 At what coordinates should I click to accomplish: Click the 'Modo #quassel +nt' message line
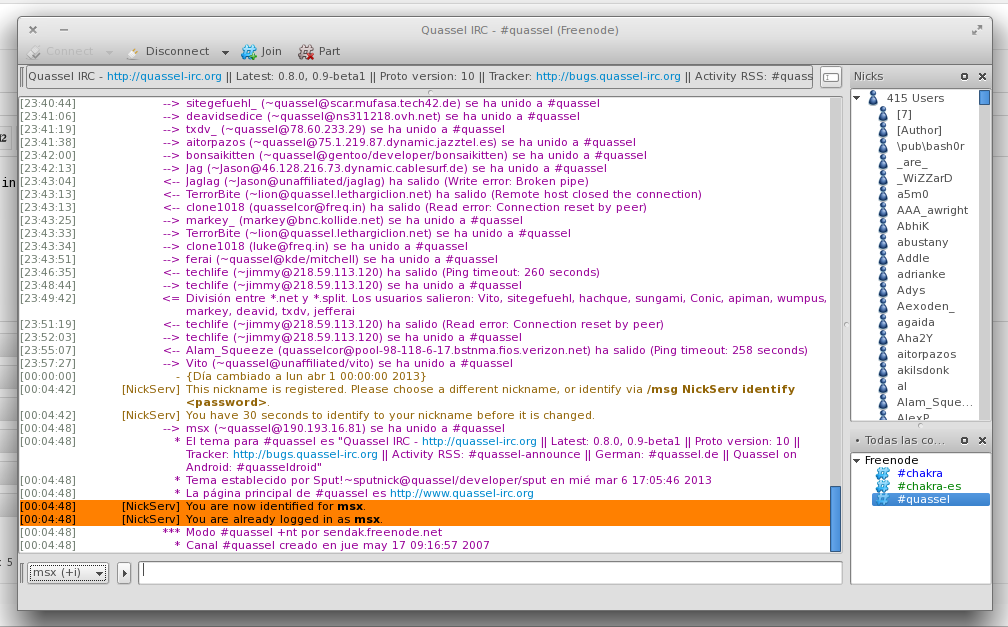pos(314,532)
